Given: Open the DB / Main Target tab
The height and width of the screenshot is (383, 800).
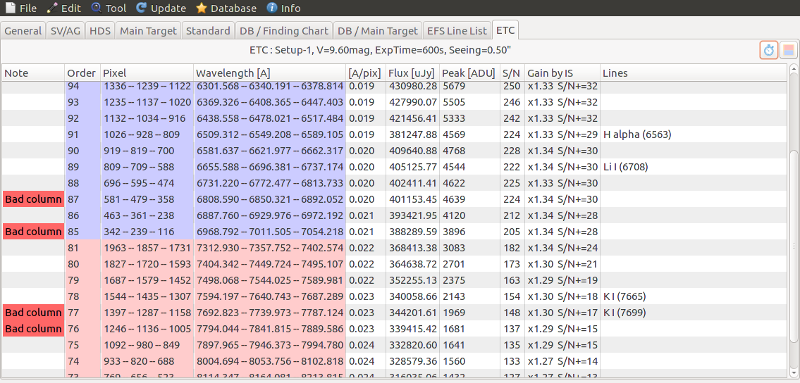Looking at the screenshot, I should click(378, 31).
